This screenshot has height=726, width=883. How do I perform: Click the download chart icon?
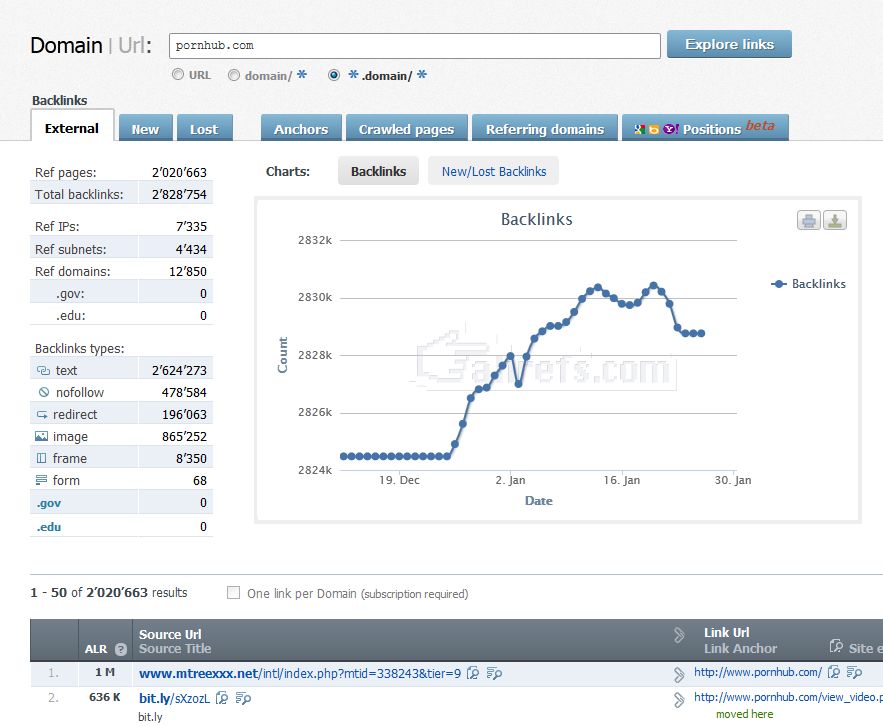click(835, 220)
